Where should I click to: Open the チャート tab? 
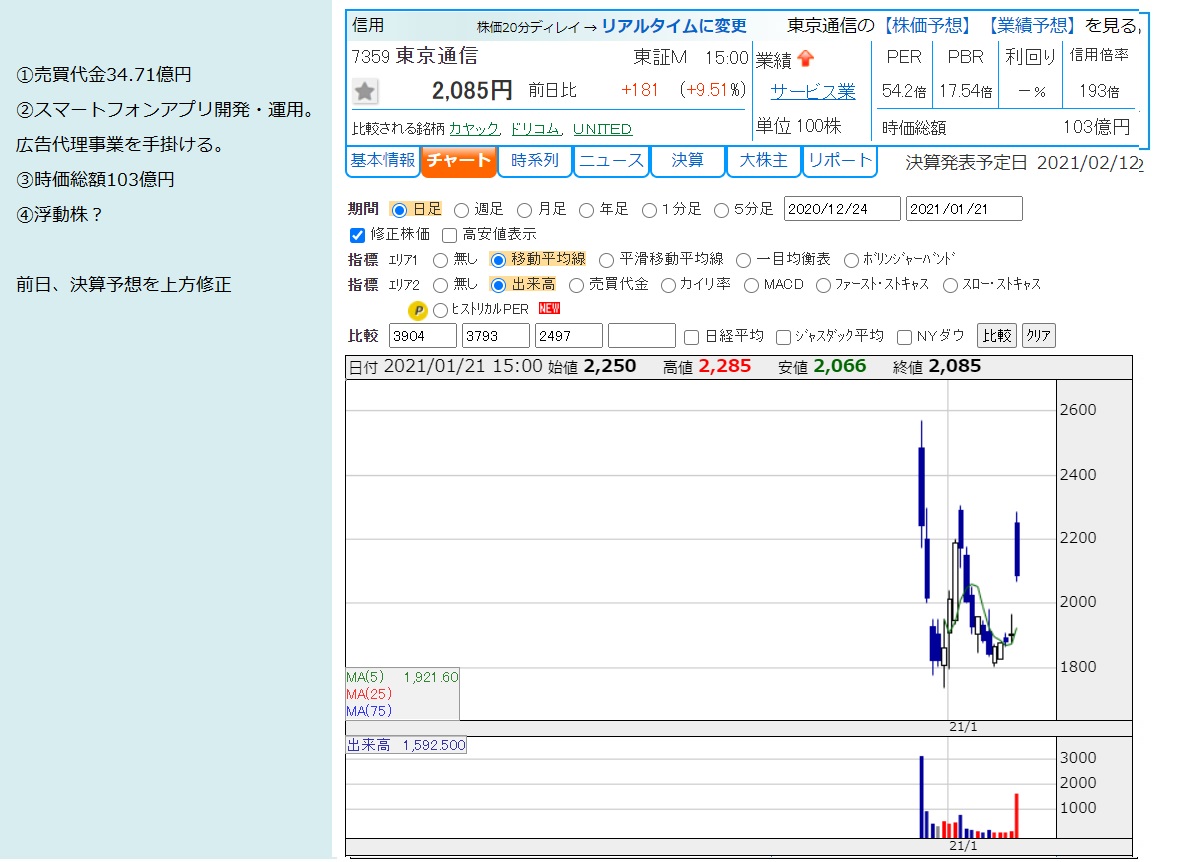click(x=458, y=161)
